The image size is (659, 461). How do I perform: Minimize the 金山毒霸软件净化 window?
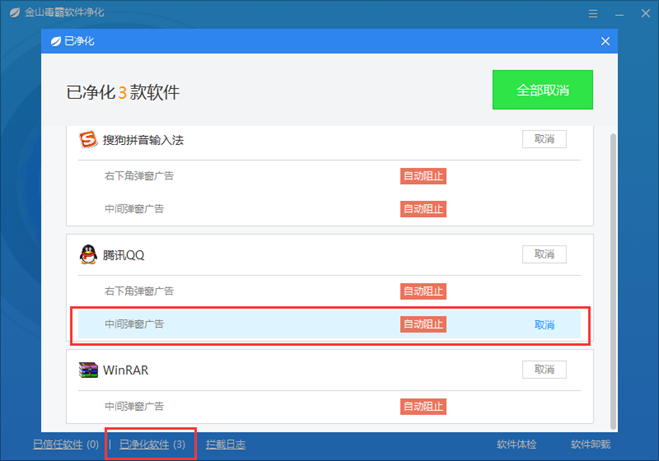(619, 14)
